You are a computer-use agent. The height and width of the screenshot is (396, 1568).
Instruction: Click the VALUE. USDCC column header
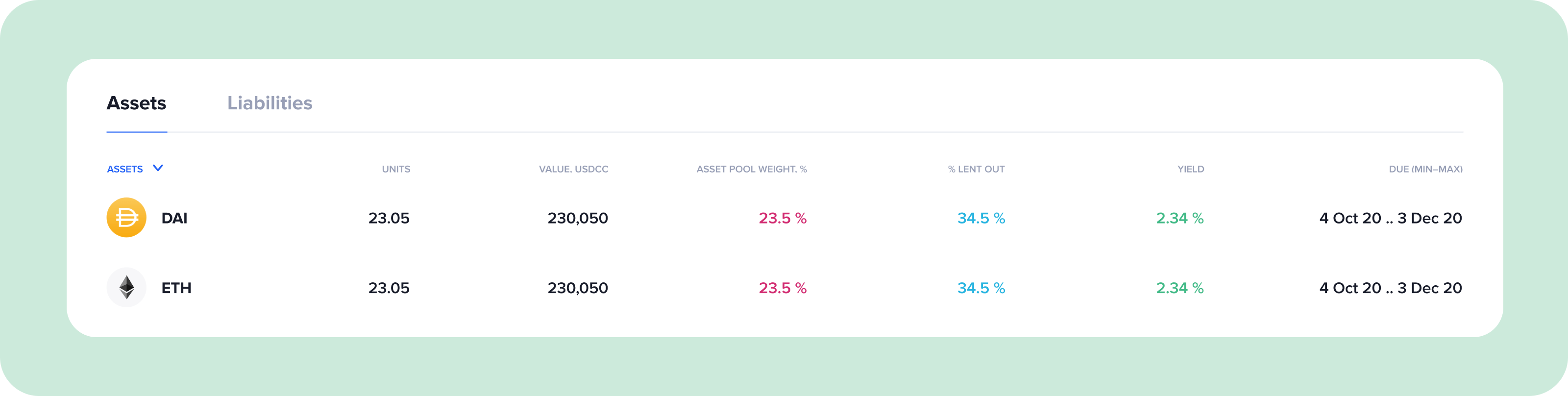pos(573,169)
